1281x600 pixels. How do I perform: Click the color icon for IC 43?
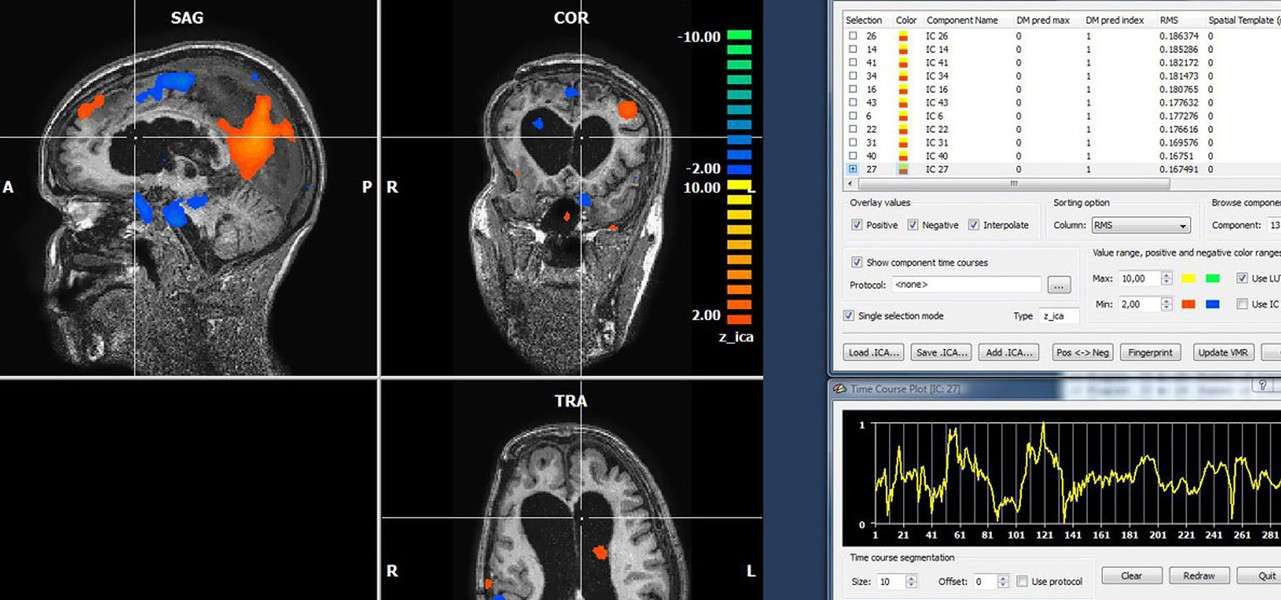905,103
